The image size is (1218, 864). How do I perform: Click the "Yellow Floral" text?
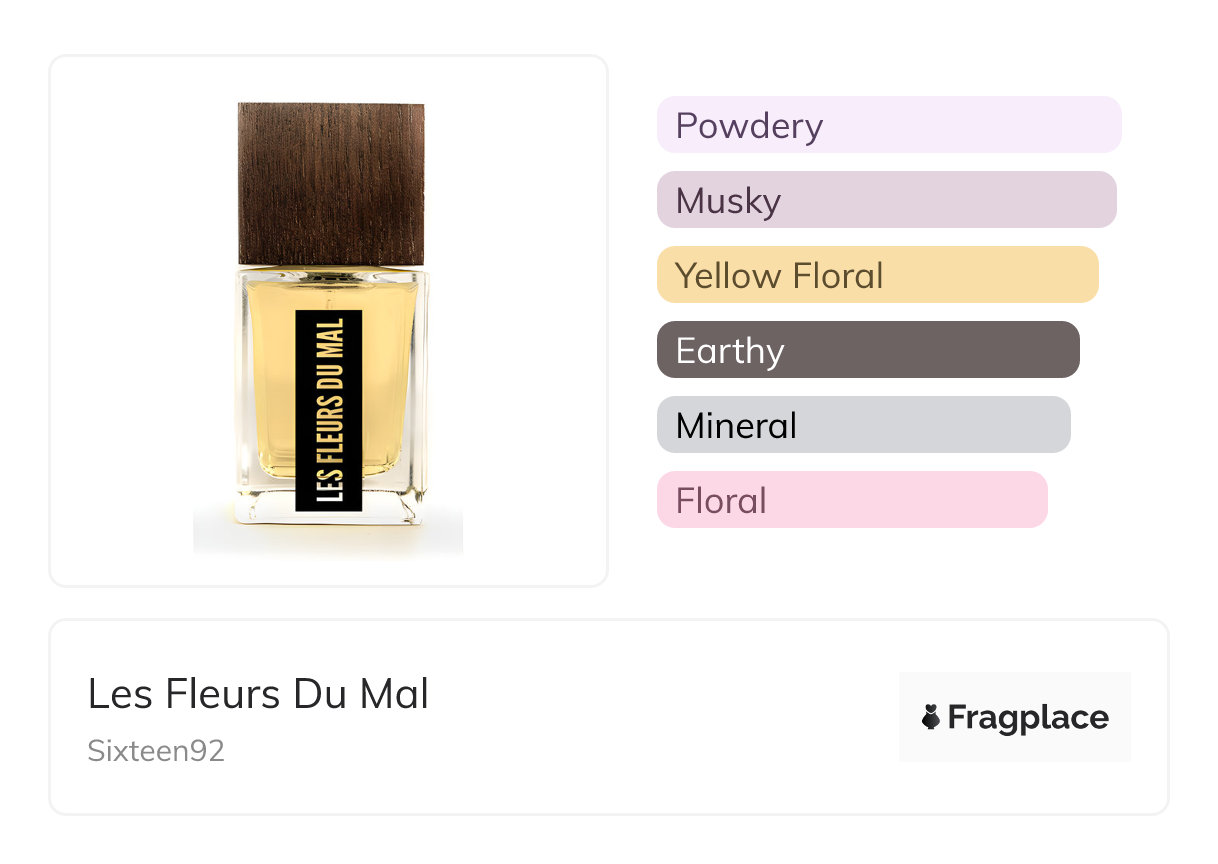coord(779,276)
